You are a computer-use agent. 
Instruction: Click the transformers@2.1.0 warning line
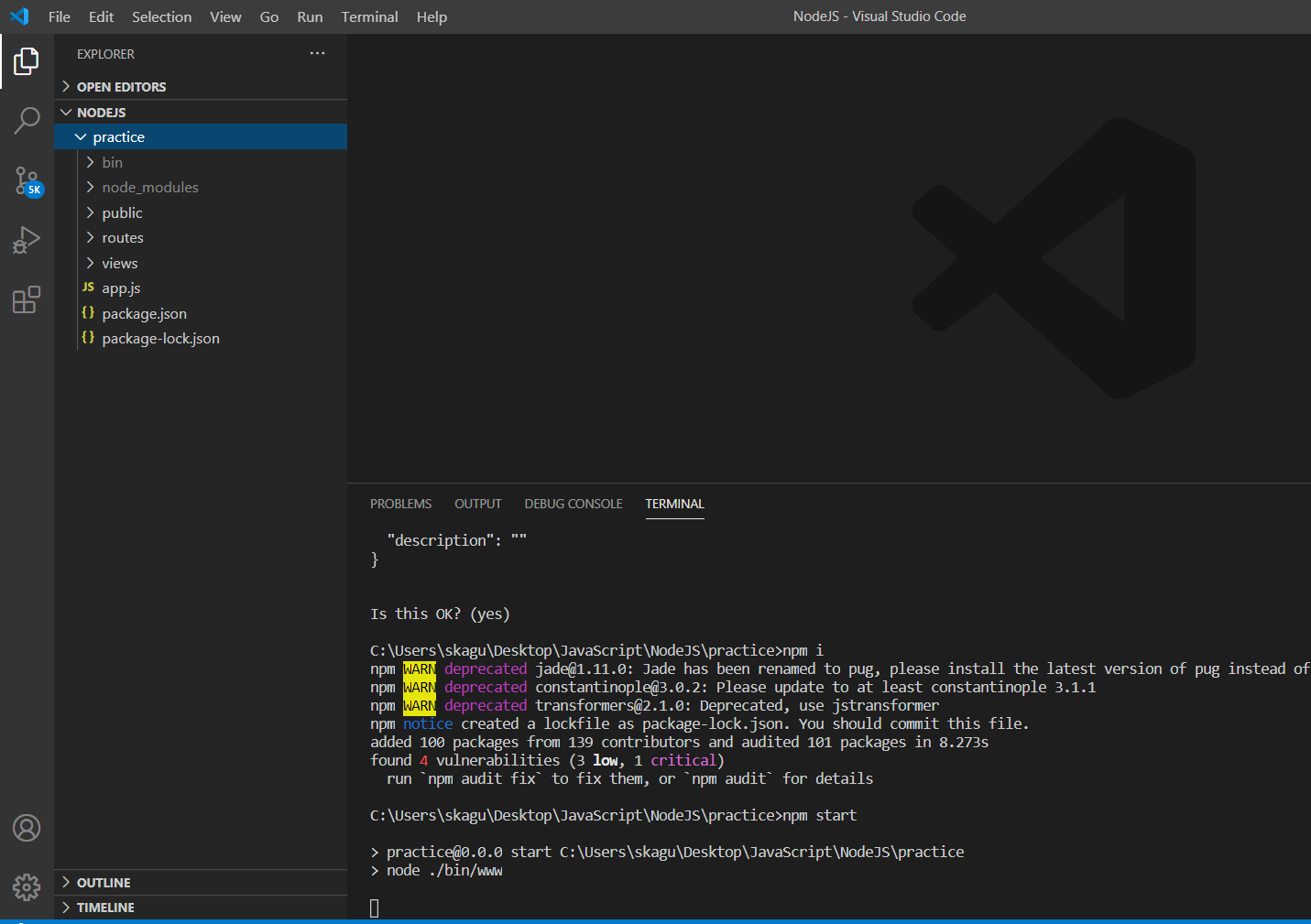[654, 705]
